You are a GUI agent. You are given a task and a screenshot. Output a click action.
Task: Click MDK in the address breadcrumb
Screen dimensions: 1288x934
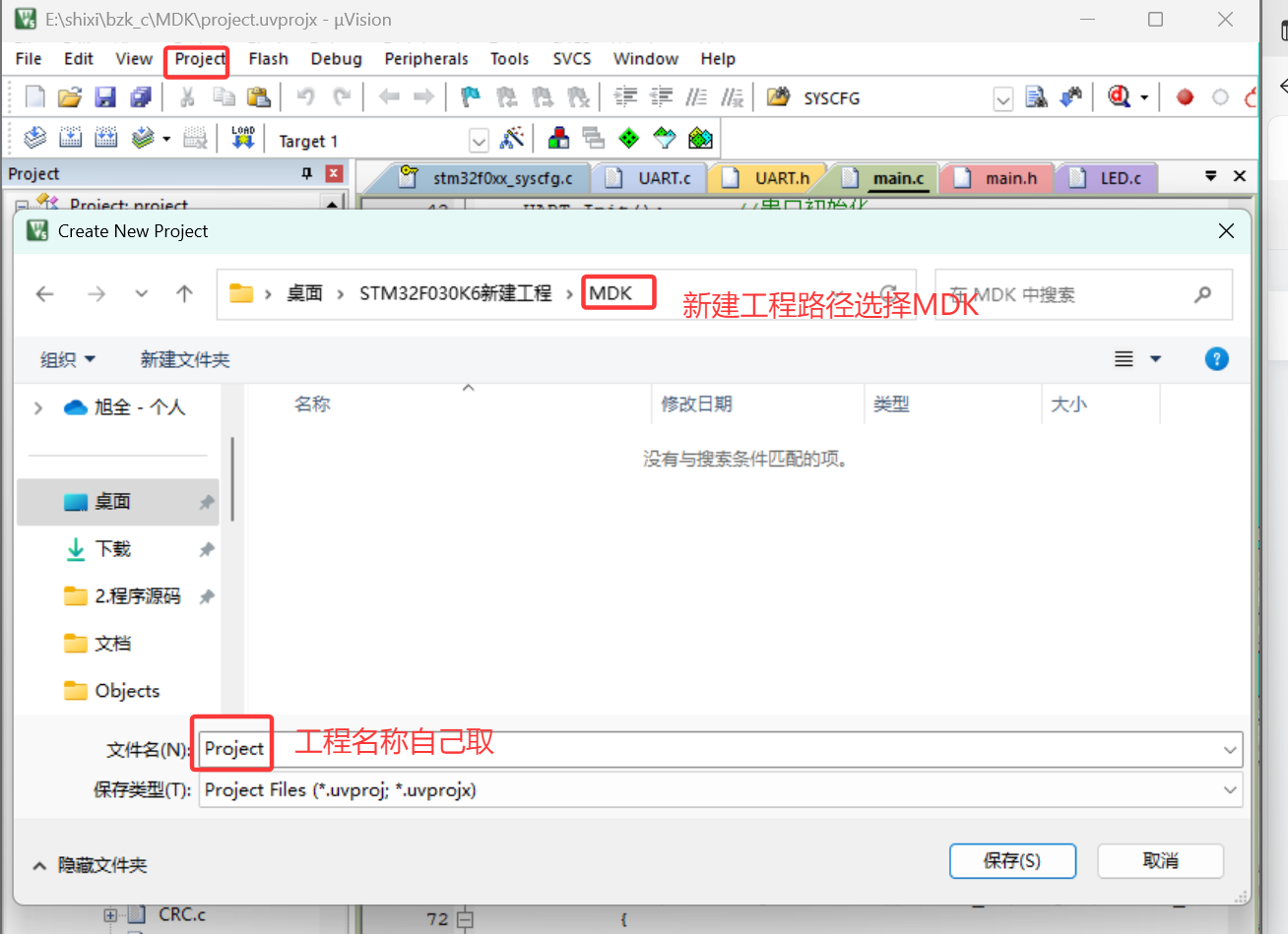pos(611,293)
